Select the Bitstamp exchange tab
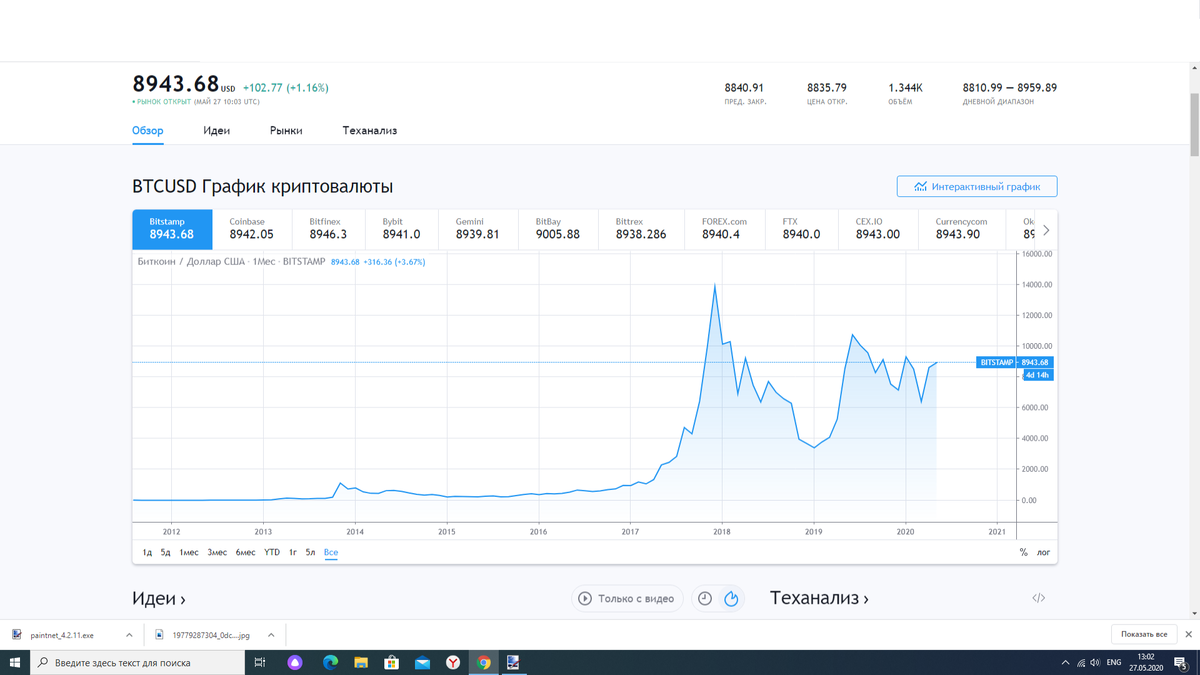 coord(172,229)
